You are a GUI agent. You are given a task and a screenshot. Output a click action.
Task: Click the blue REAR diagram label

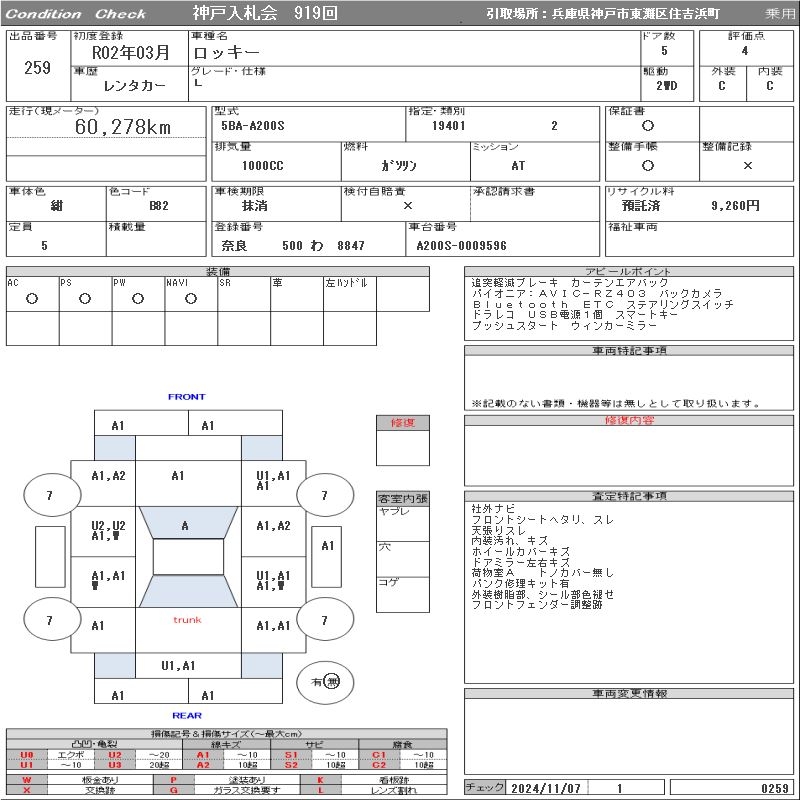(x=187, y=715)
